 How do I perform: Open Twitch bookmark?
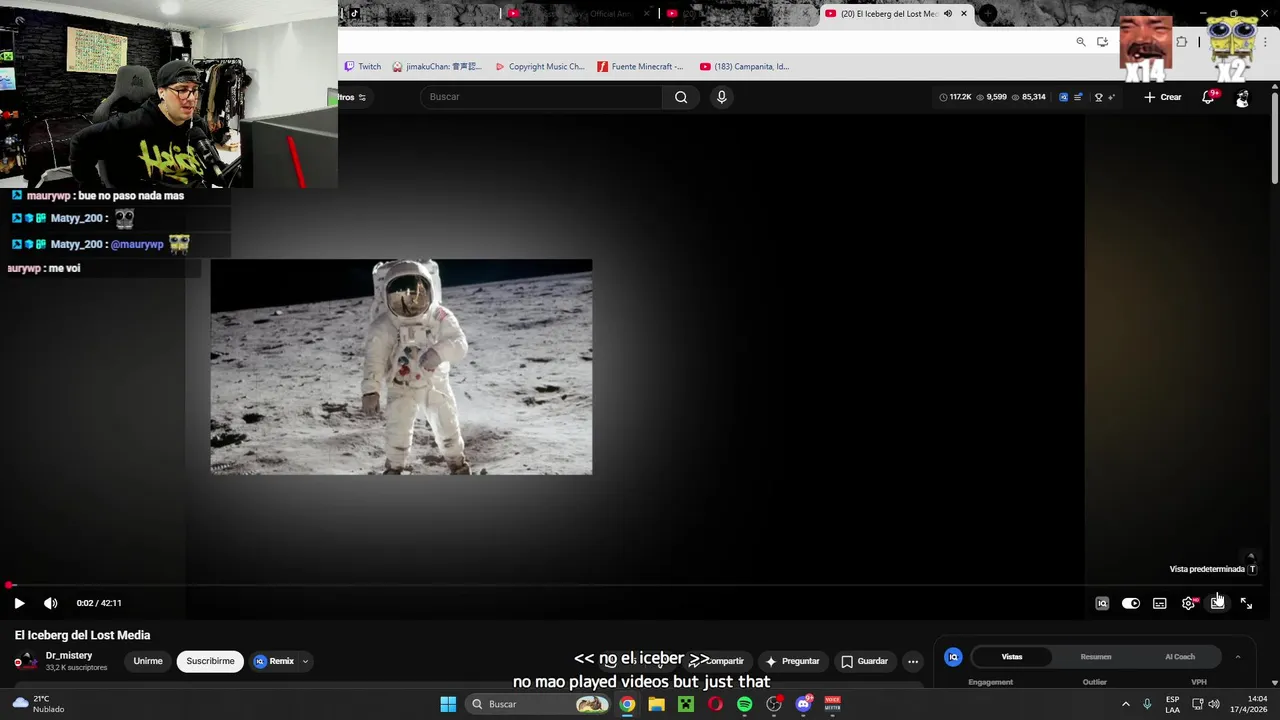(363, 67)
